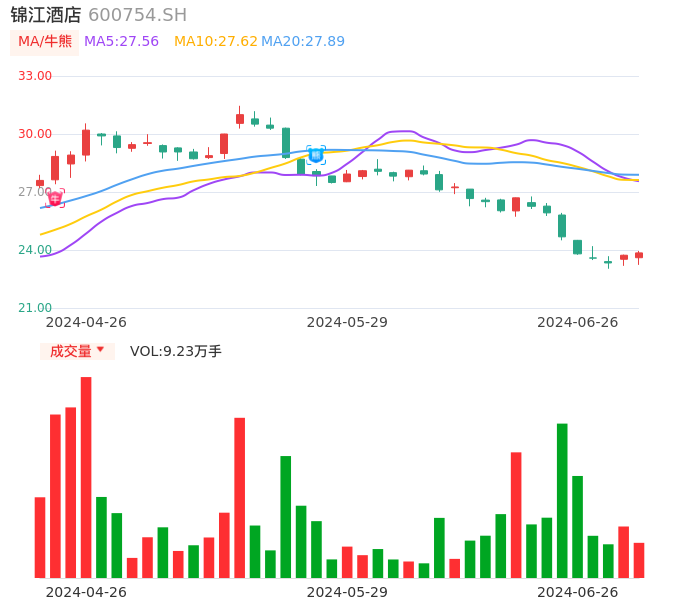The image size is (686, 606).
Task: Click the 2024-06-26 date under the volume chart
Action: (x=577, y=592)
